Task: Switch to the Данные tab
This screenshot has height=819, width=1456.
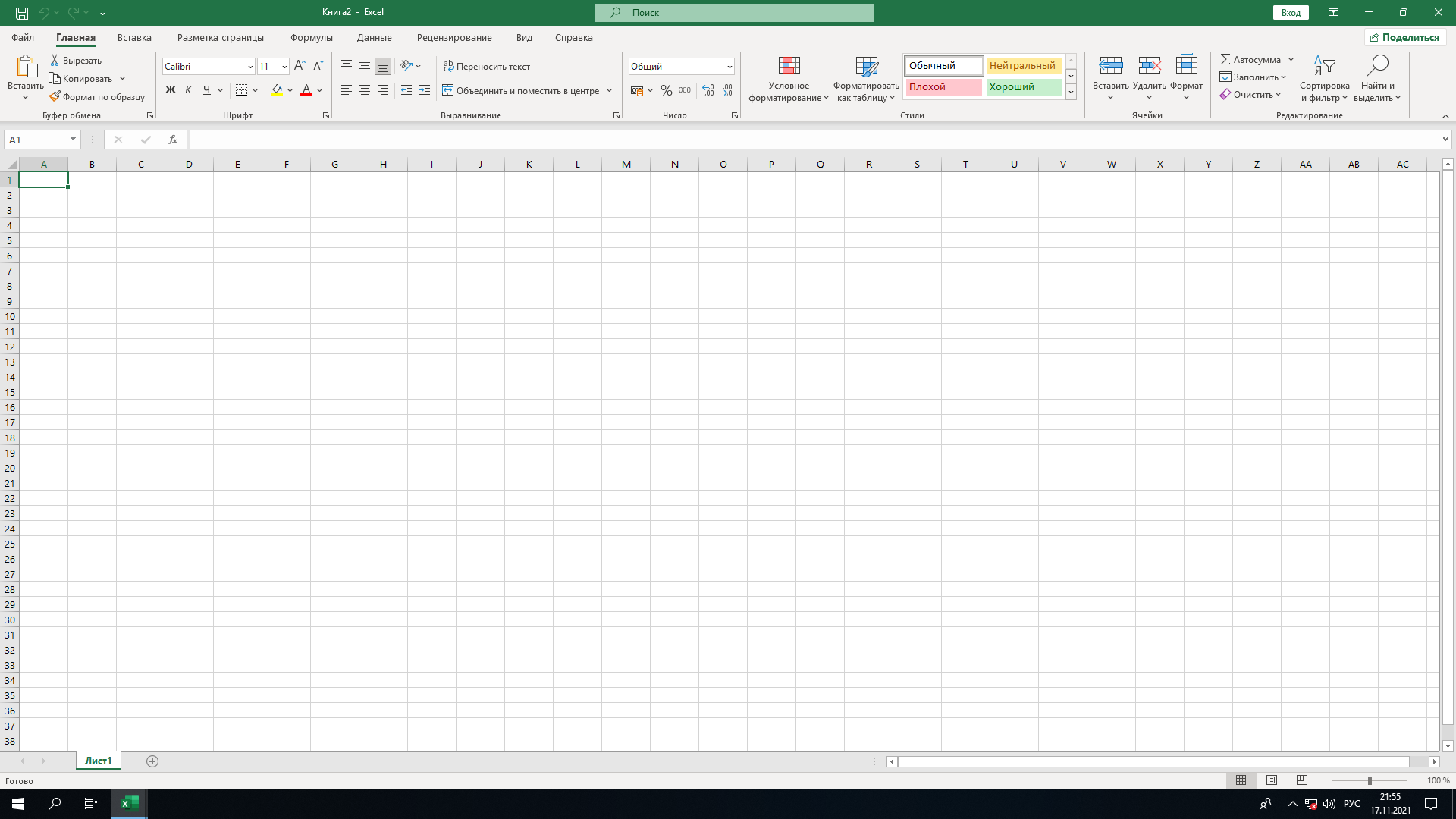Action: 375,37
